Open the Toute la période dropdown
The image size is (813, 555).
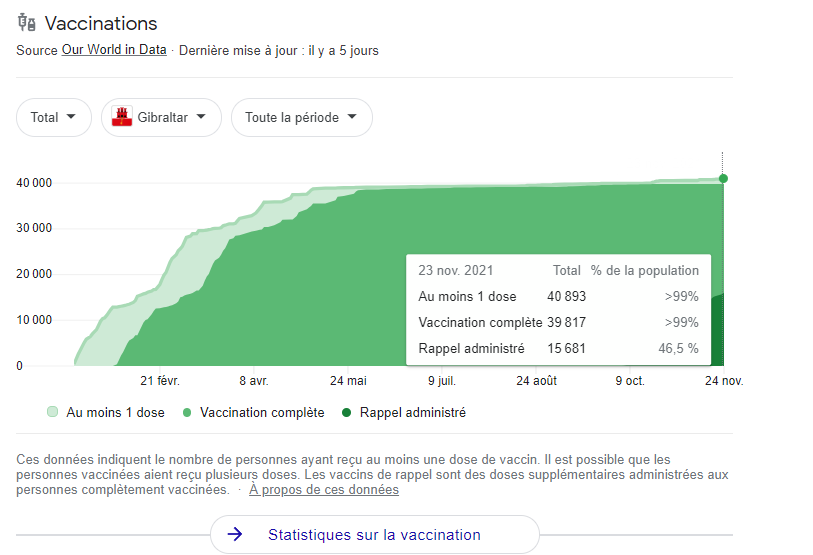point(302,118)
